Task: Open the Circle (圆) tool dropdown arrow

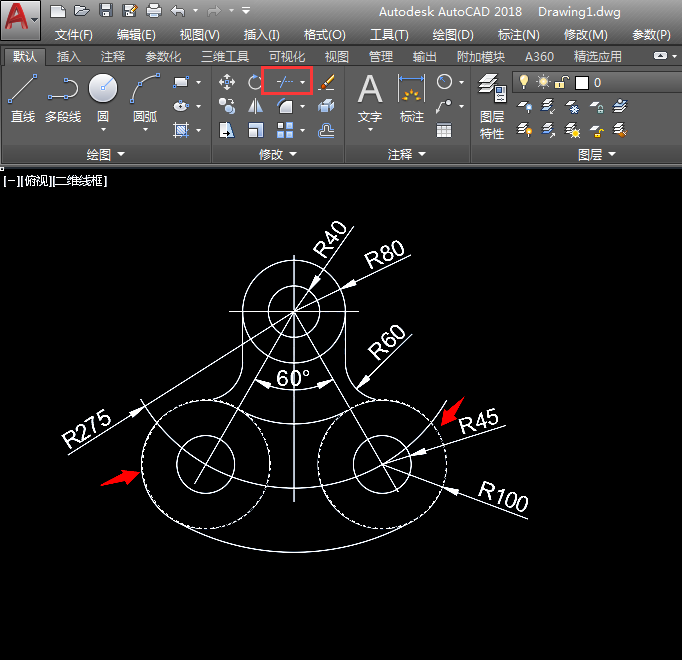Action: click(x=103, y=131)
